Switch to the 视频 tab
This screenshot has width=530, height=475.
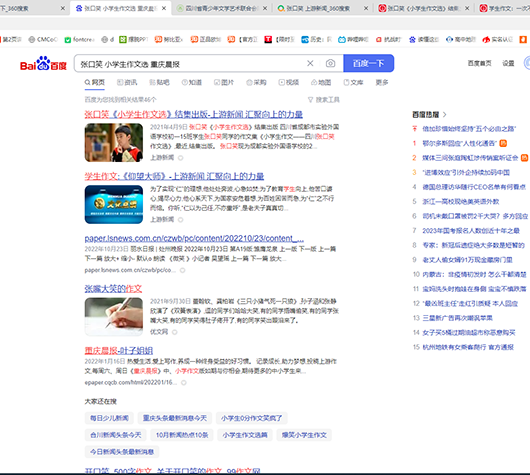coord(289,82)
